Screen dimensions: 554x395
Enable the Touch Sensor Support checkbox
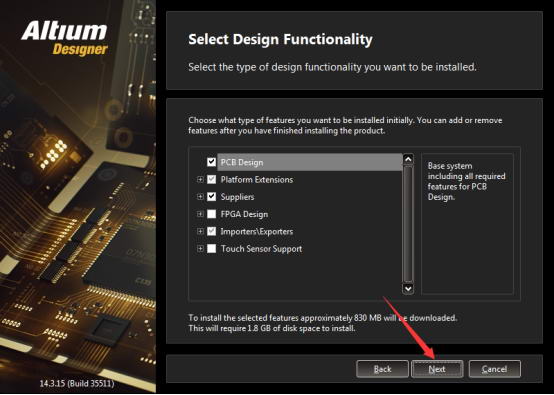click(x=211, y=249)
